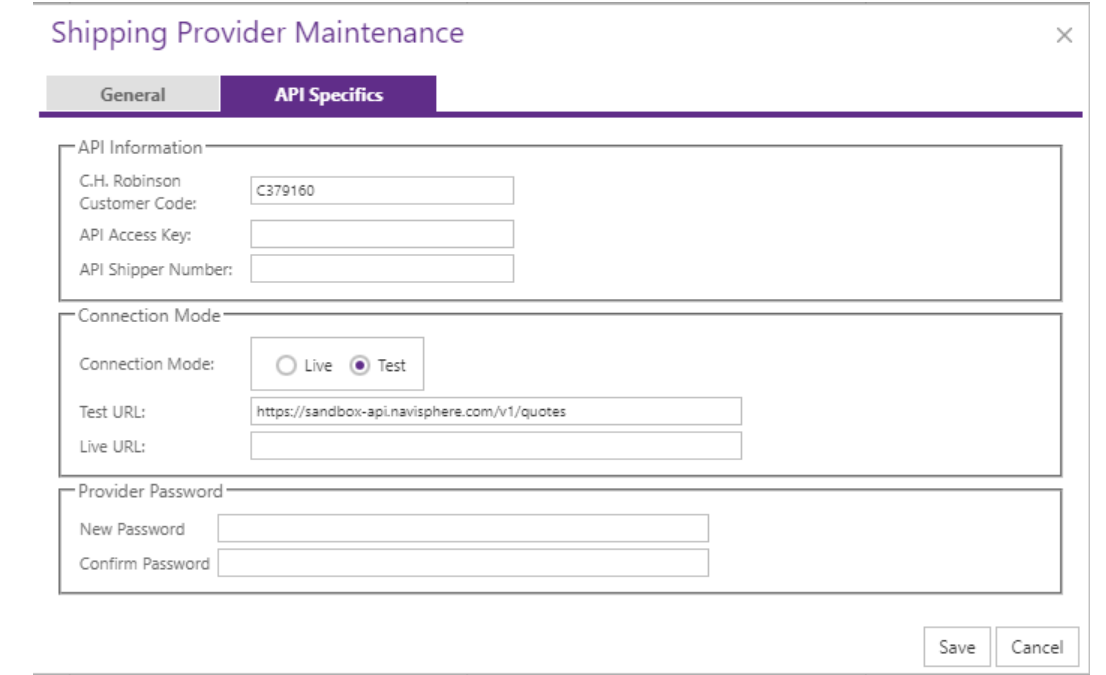
Task: Focus the Confirm Password input box
Action: 462,563
